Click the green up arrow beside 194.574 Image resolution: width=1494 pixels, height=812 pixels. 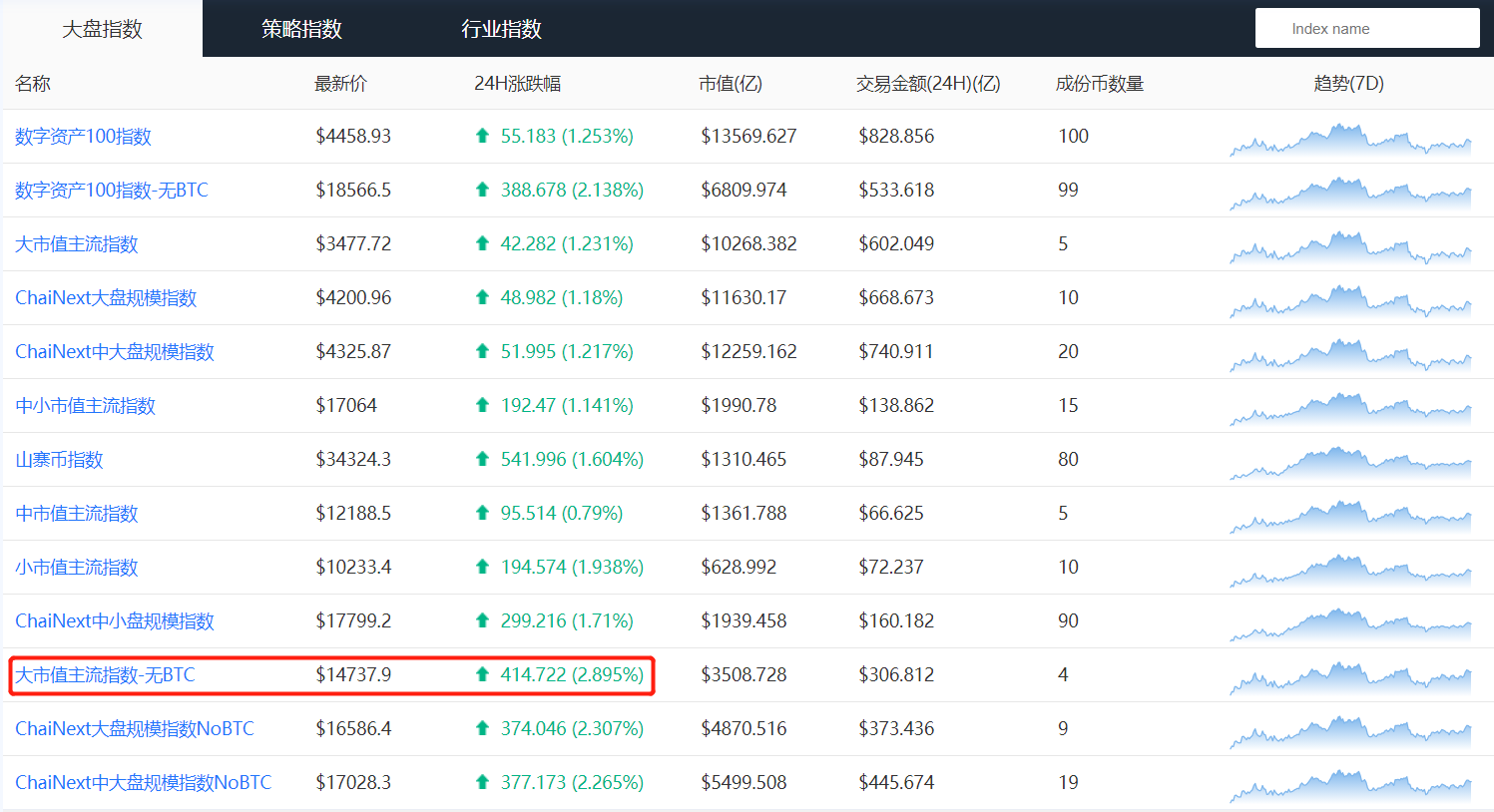coord(483,567)
